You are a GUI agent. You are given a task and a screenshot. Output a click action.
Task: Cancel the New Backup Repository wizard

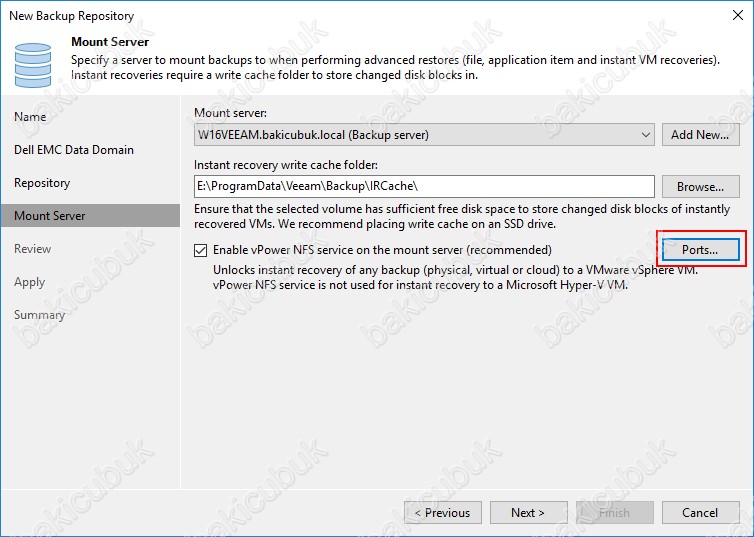coord(700,513)
